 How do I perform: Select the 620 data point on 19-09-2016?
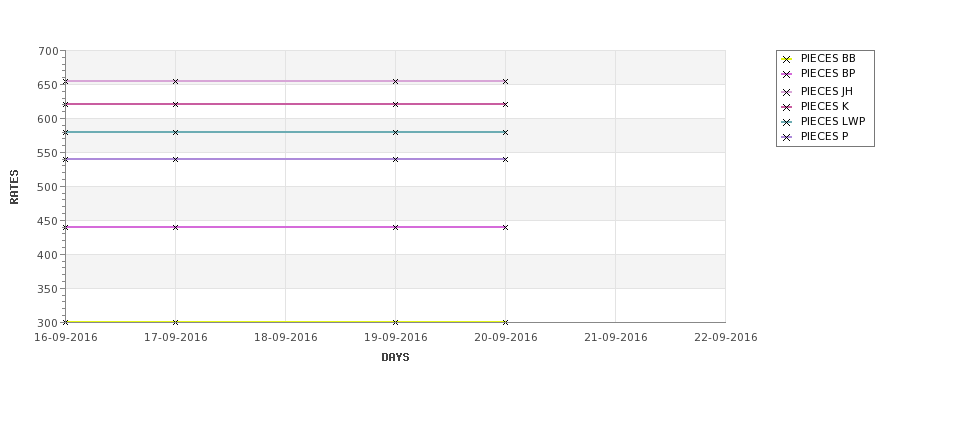(x=395, y=104)
